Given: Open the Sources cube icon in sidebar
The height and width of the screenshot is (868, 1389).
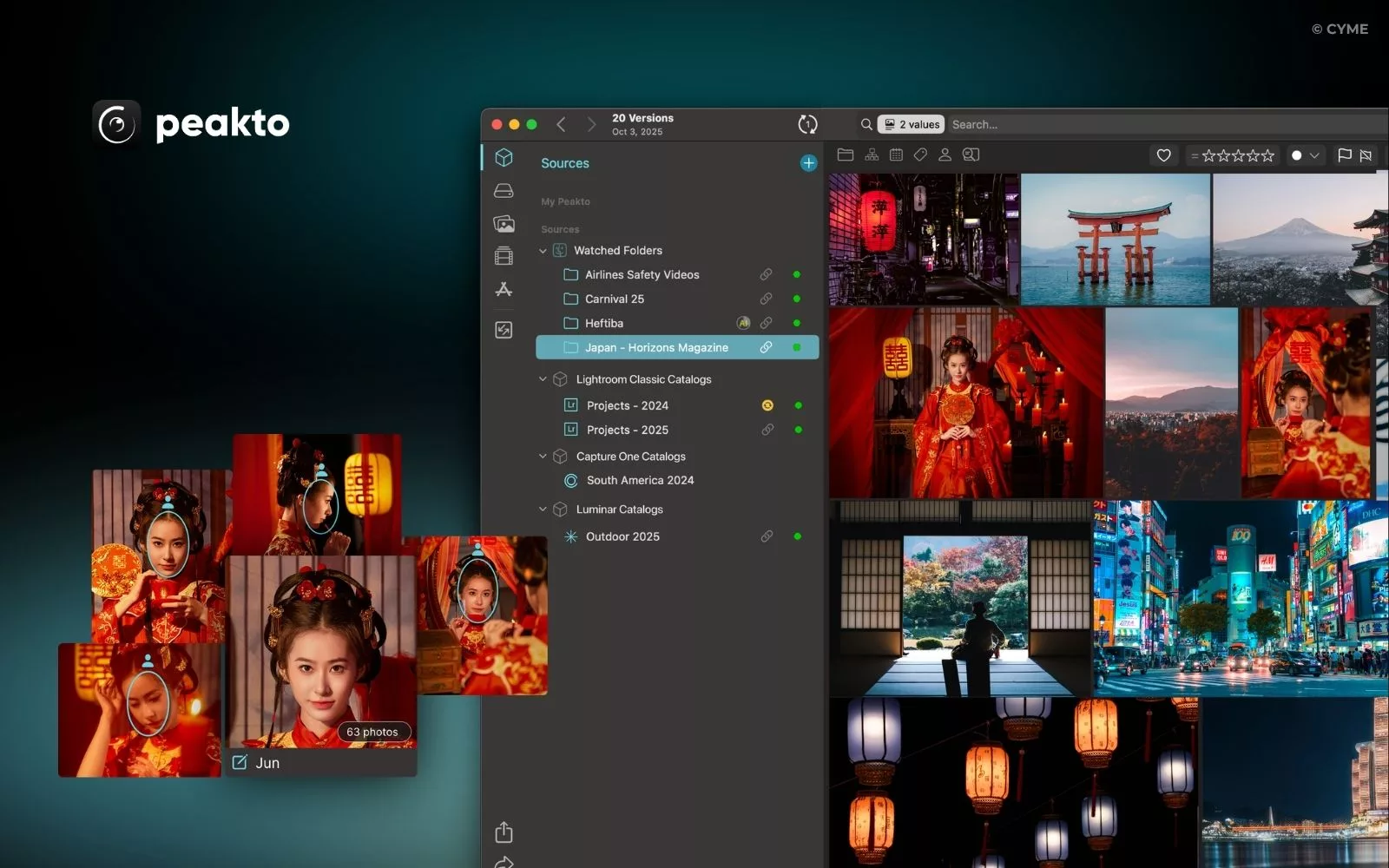Looking at the screenshot, I should coord(504,158).
